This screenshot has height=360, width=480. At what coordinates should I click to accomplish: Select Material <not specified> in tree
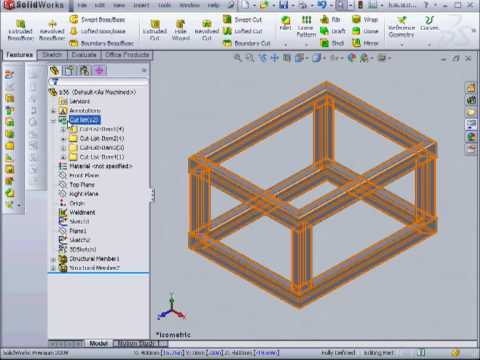[96, 166]
